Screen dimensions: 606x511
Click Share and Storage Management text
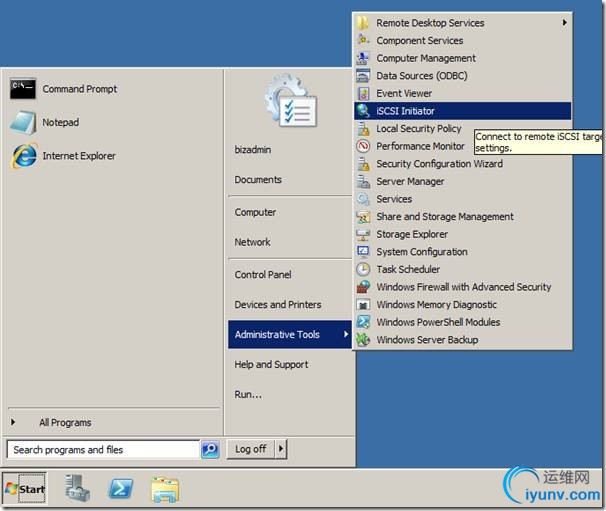click(445, 216)
